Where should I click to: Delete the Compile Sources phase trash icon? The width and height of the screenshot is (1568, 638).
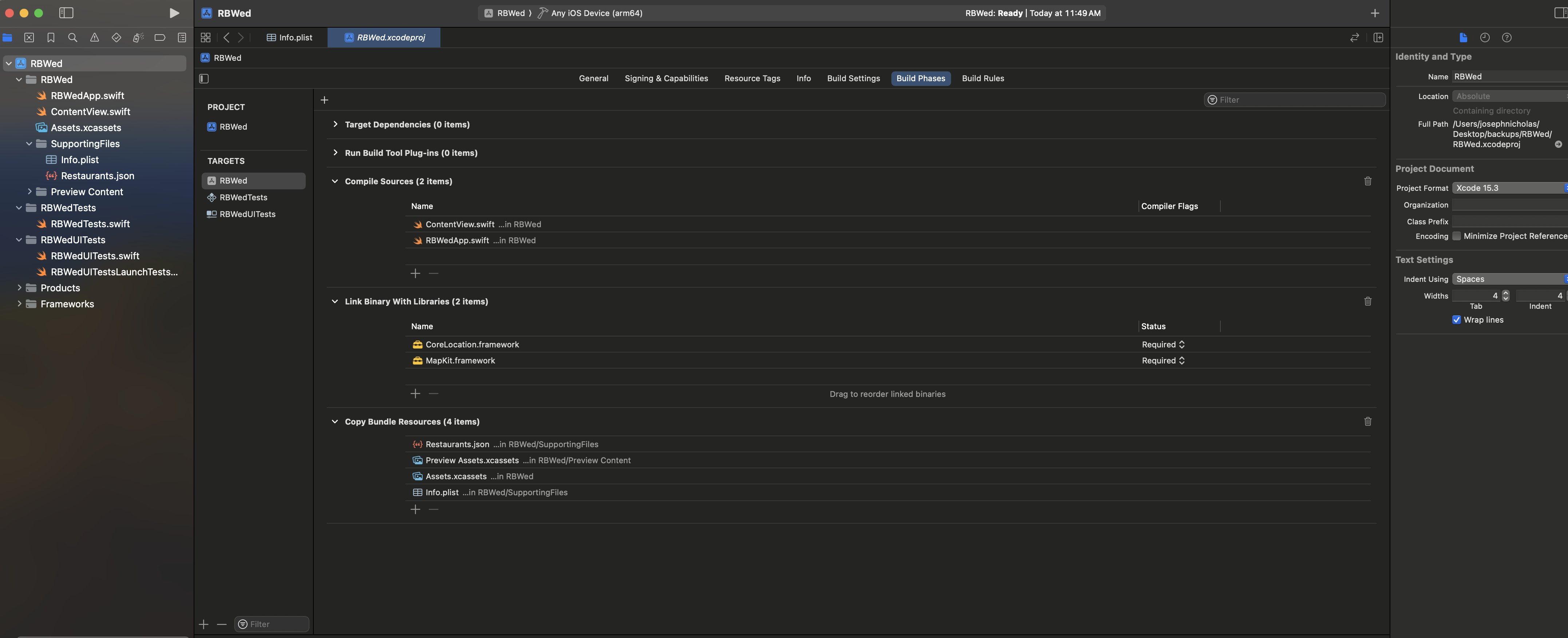click(x=1368, y=181)
